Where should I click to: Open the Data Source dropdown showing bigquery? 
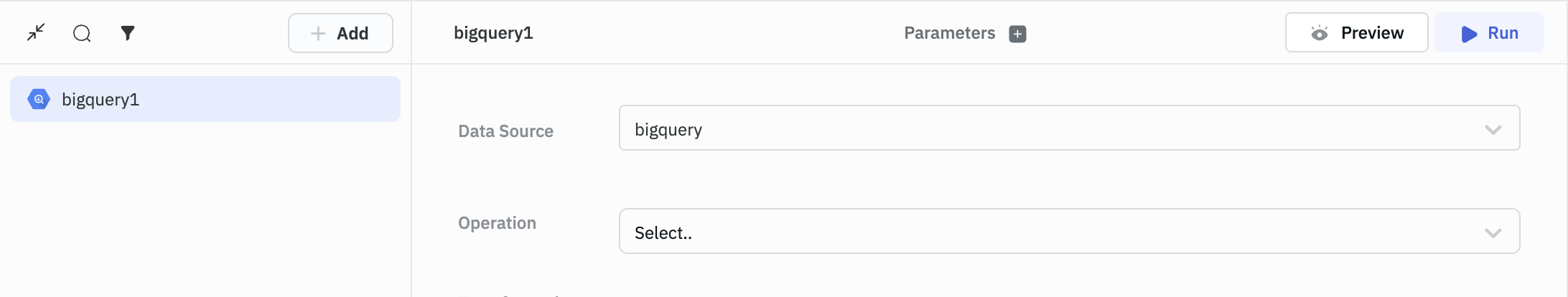click(x=1048, y=129)
